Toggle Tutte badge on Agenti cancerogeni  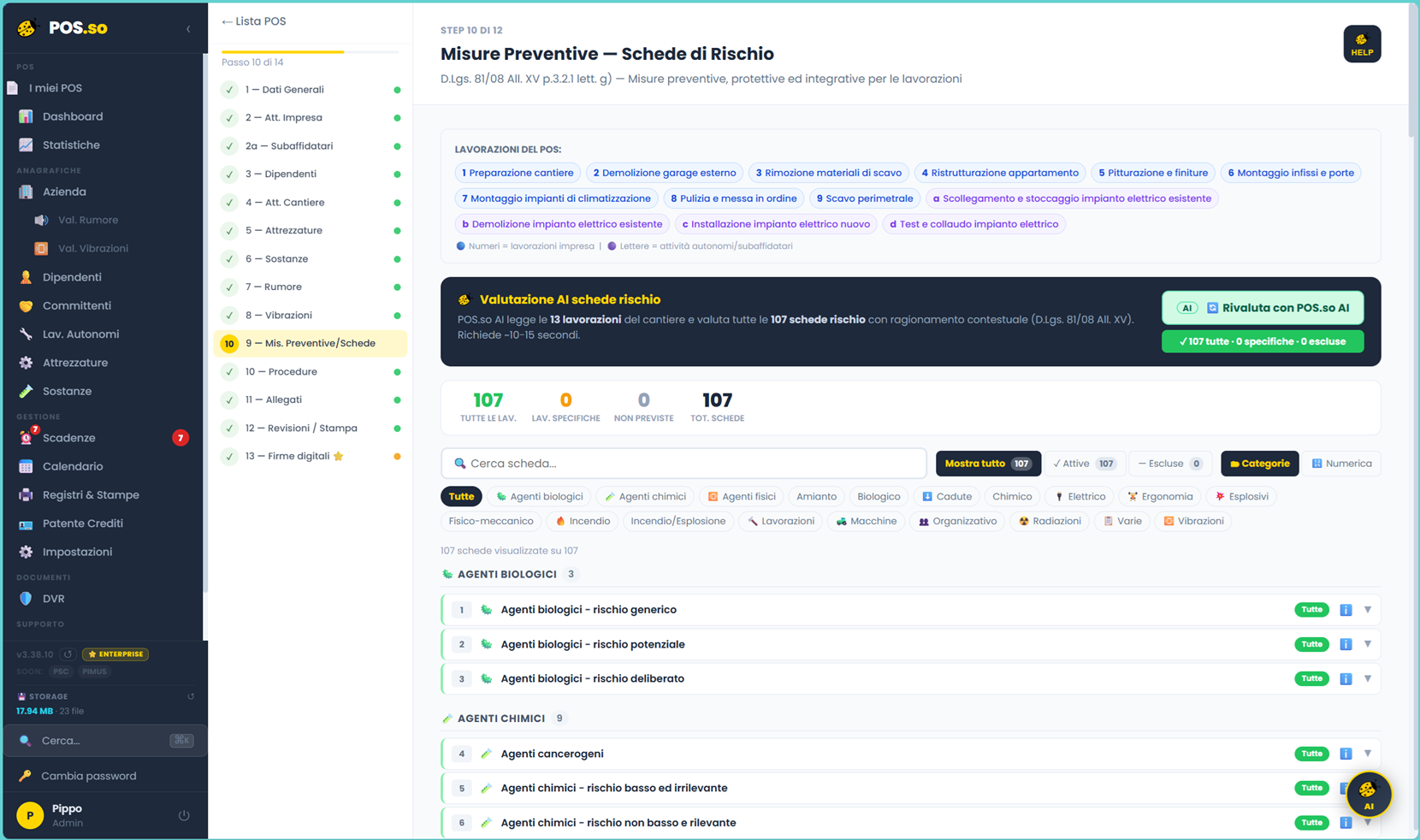pos(1311,754)
